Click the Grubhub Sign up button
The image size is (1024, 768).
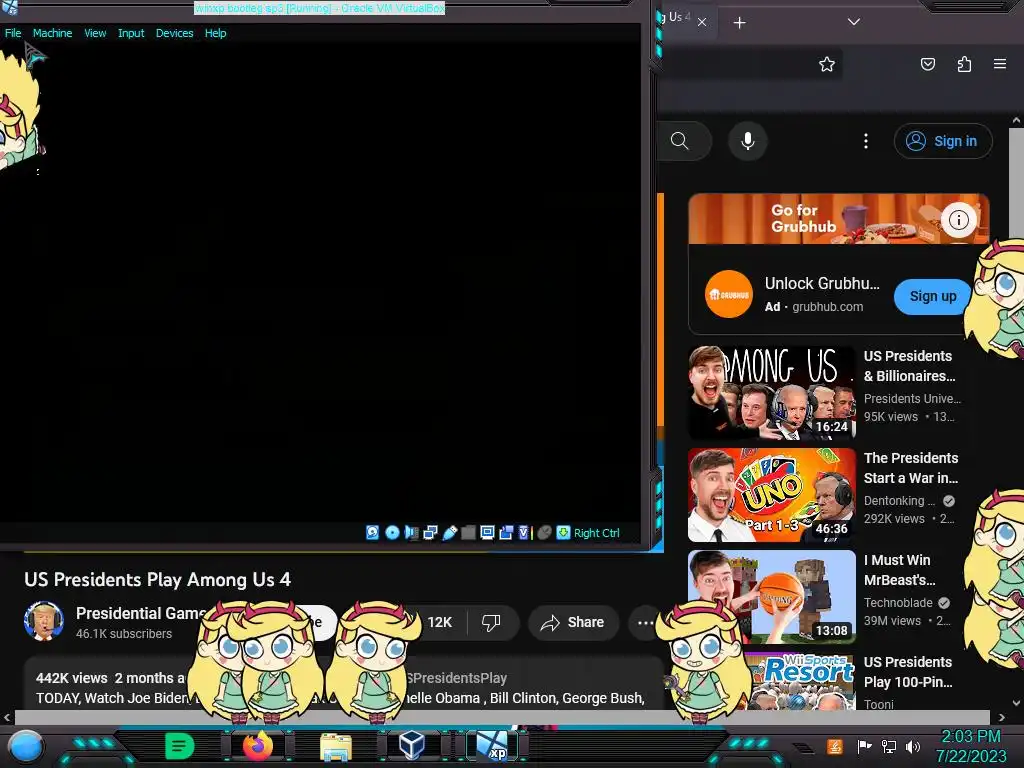click(x=933, y=296)
